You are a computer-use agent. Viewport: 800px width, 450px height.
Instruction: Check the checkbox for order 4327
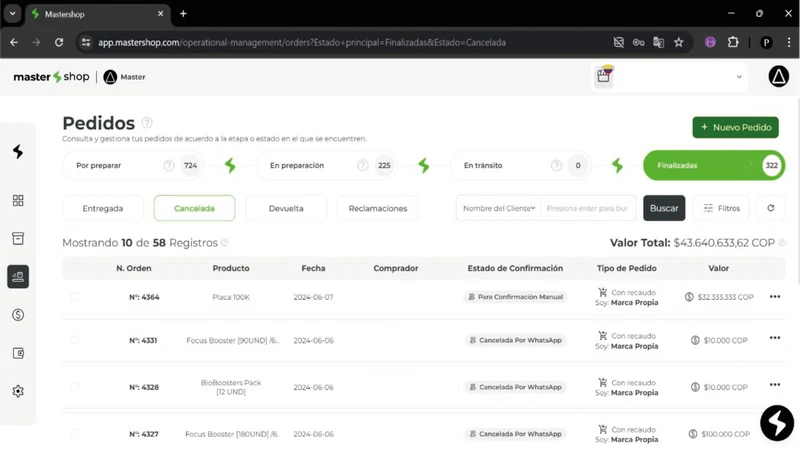coord(74,434)
